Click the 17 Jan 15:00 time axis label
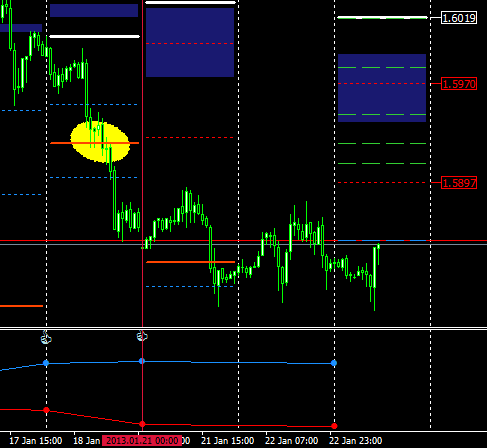487x448 pixels. click(36, 441)
